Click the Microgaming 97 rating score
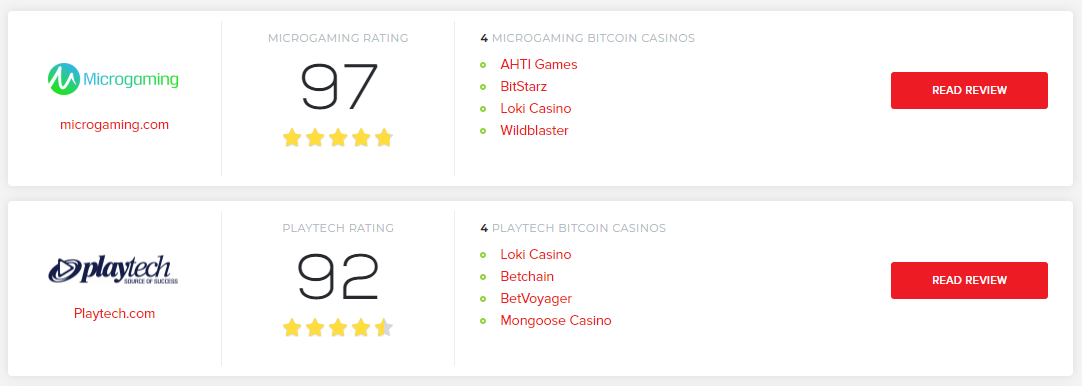The image size is (1082, 386). pyautogui.click(x=338, y=86)
